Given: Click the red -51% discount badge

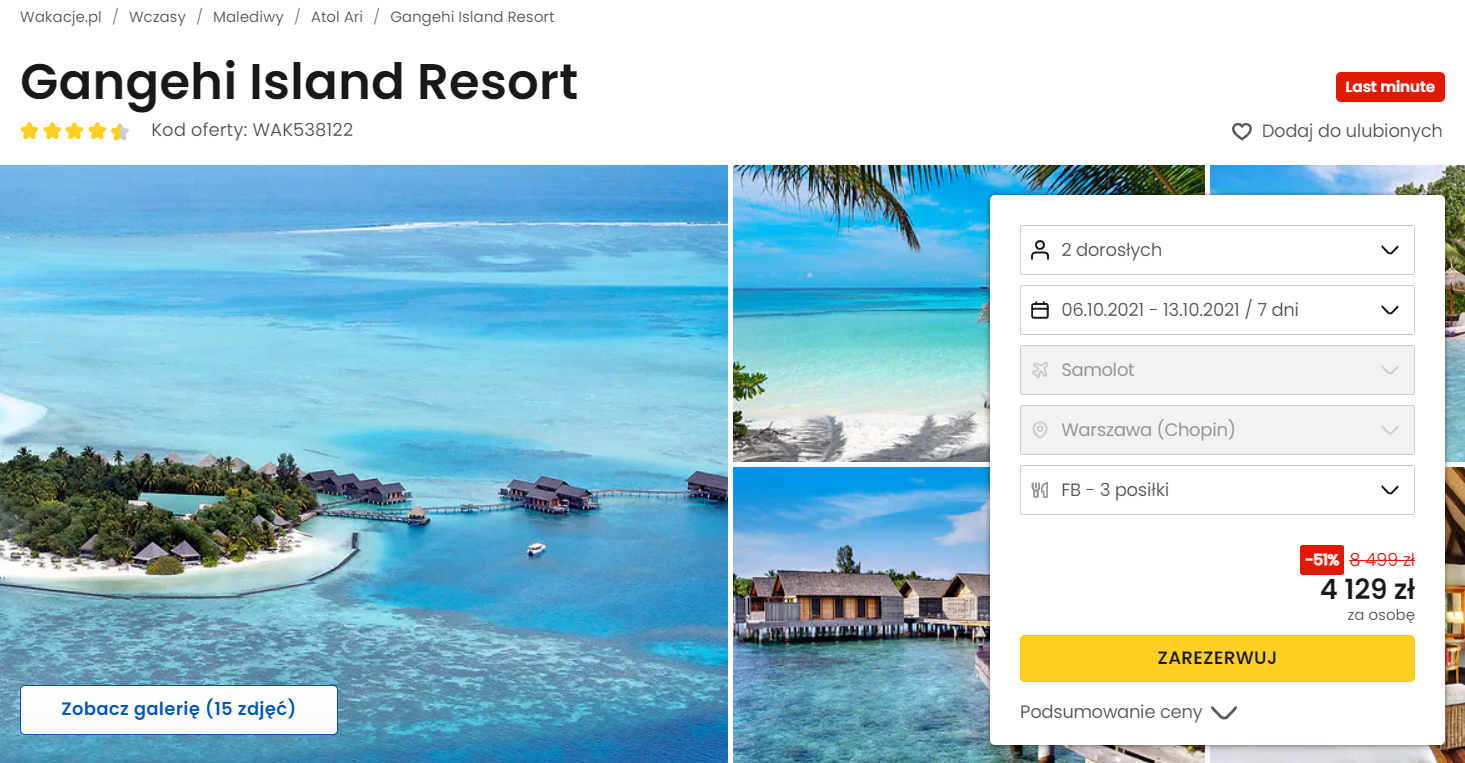Looking at the screenshot, I should point(1321,560).
